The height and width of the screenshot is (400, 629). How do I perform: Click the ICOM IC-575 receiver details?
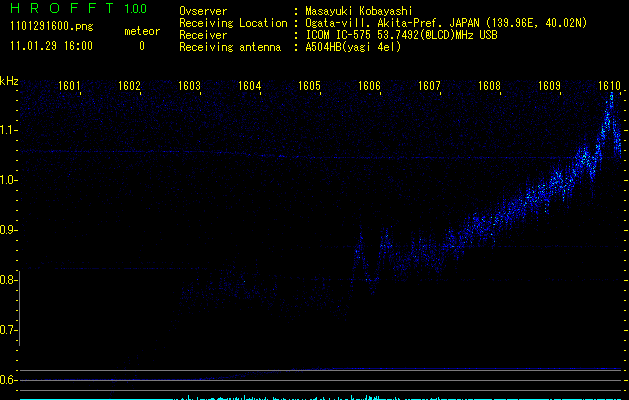(401, 35)
